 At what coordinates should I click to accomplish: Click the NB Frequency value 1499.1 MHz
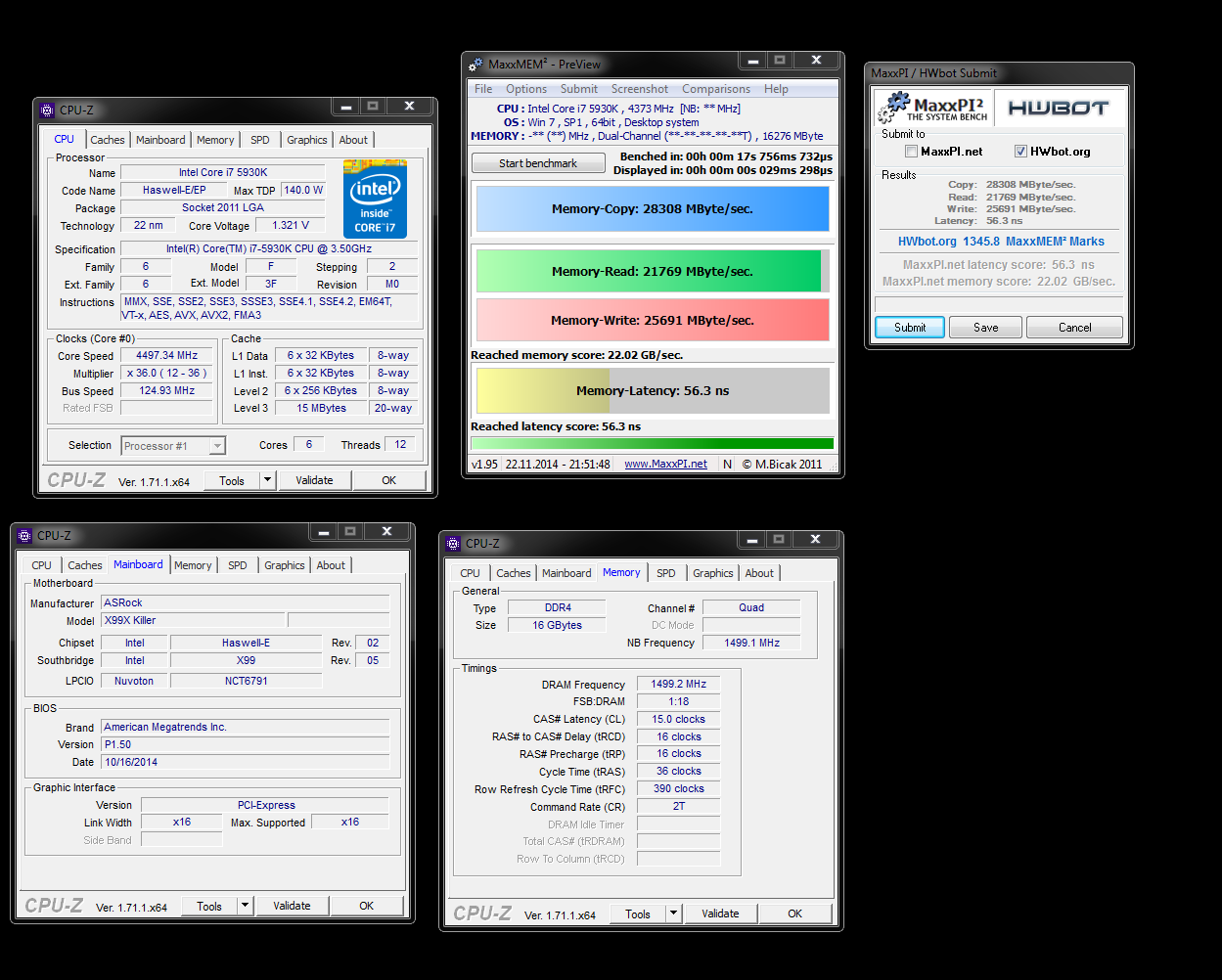point(751,643)
